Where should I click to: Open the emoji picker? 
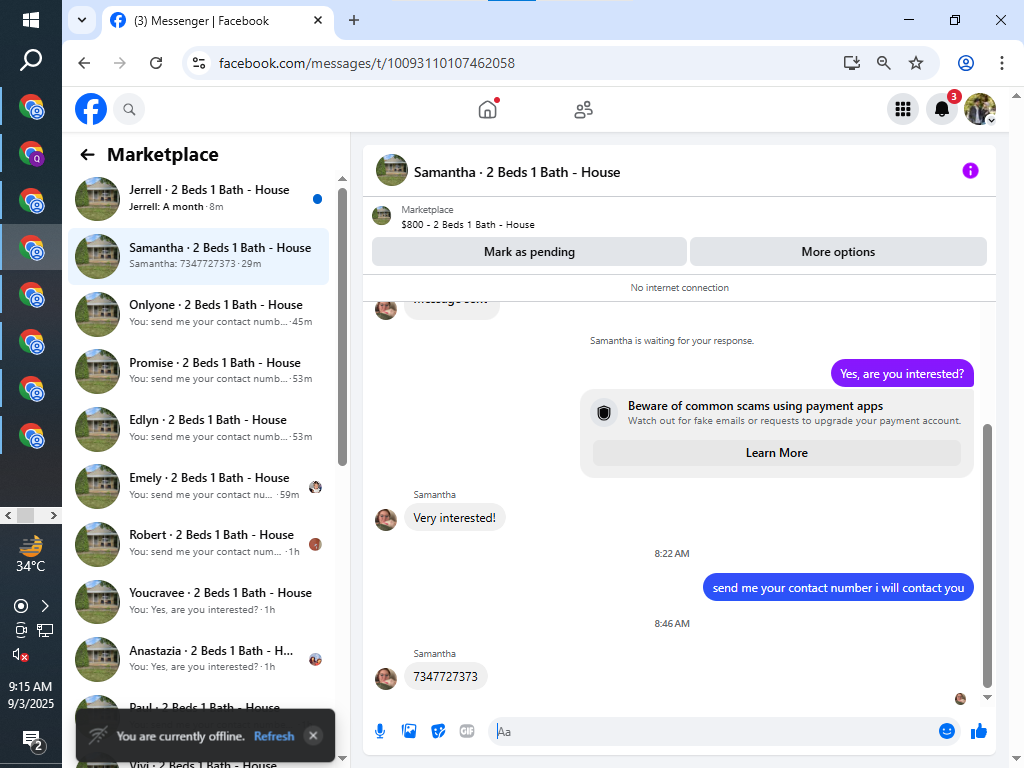click(x=947, y=731)
